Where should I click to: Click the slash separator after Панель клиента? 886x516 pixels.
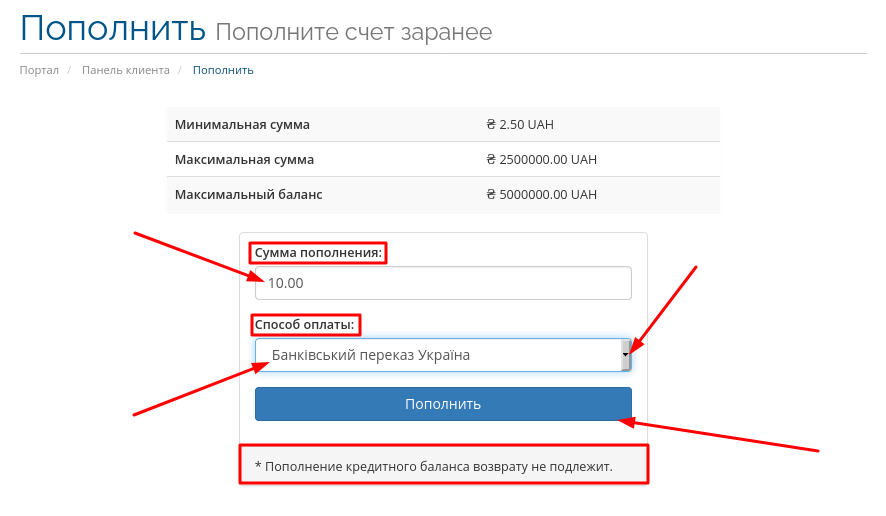coord(181,70)
